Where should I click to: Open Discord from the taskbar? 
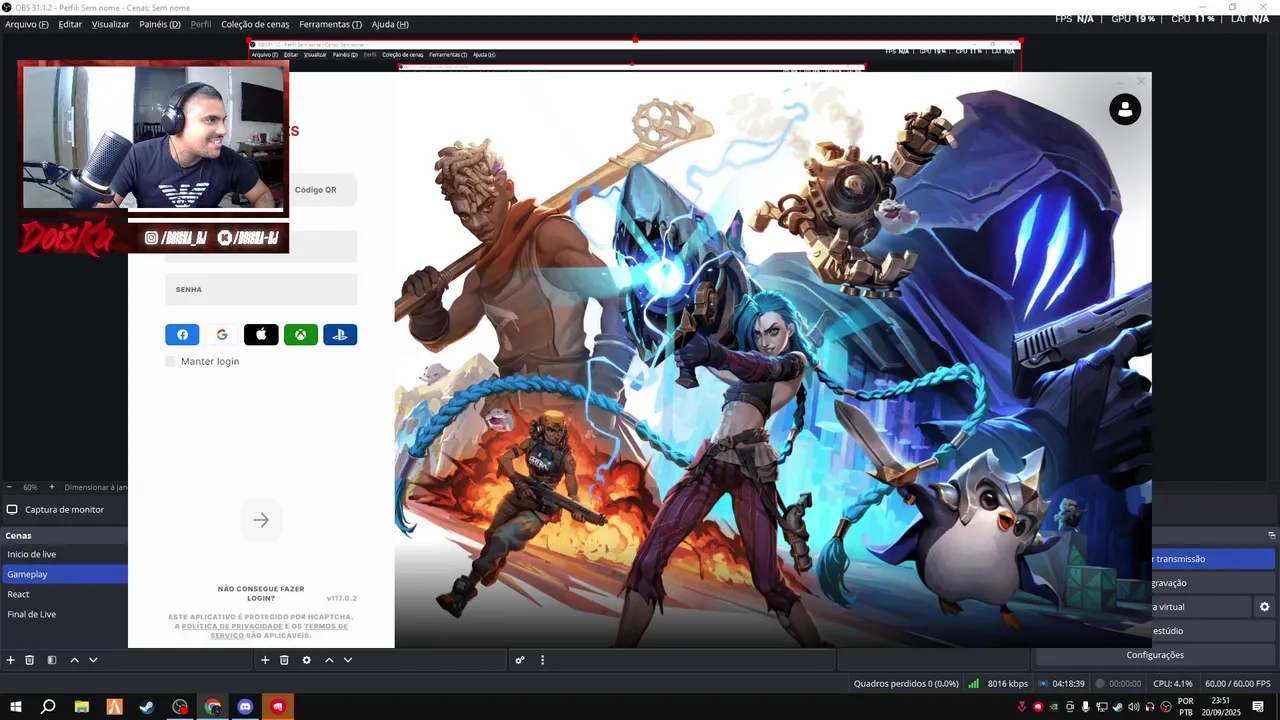tap(245, 707)
